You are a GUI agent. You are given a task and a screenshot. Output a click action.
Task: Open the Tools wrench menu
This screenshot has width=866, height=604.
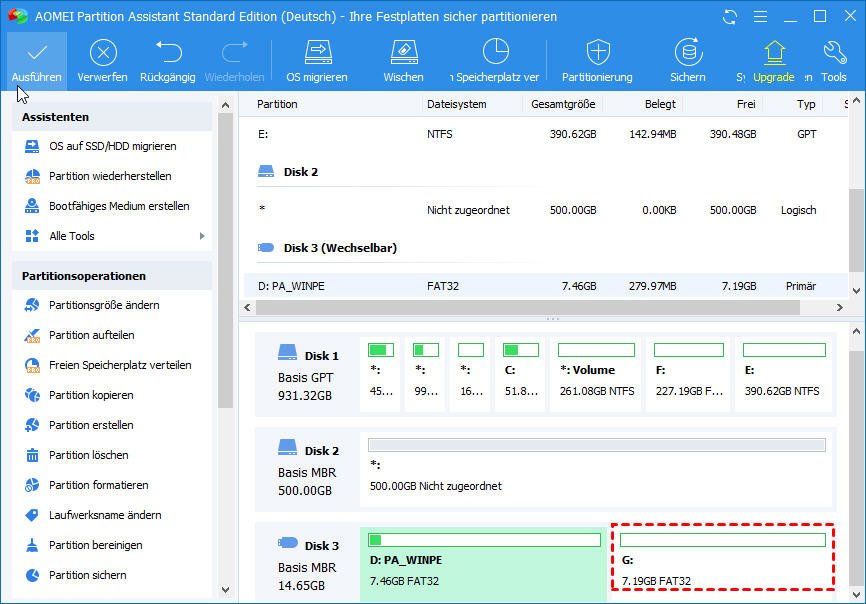834,53
